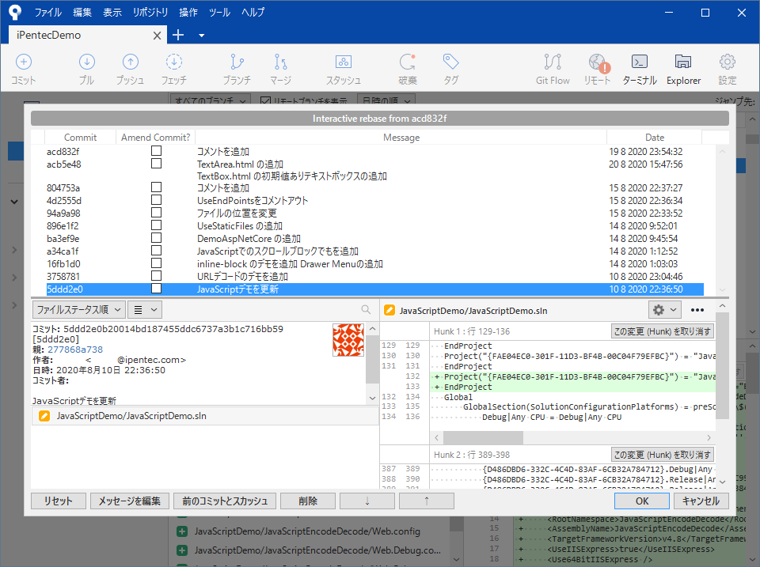Open parent commit link 277868a738
760x567 pixels.
tap(75, 349)
